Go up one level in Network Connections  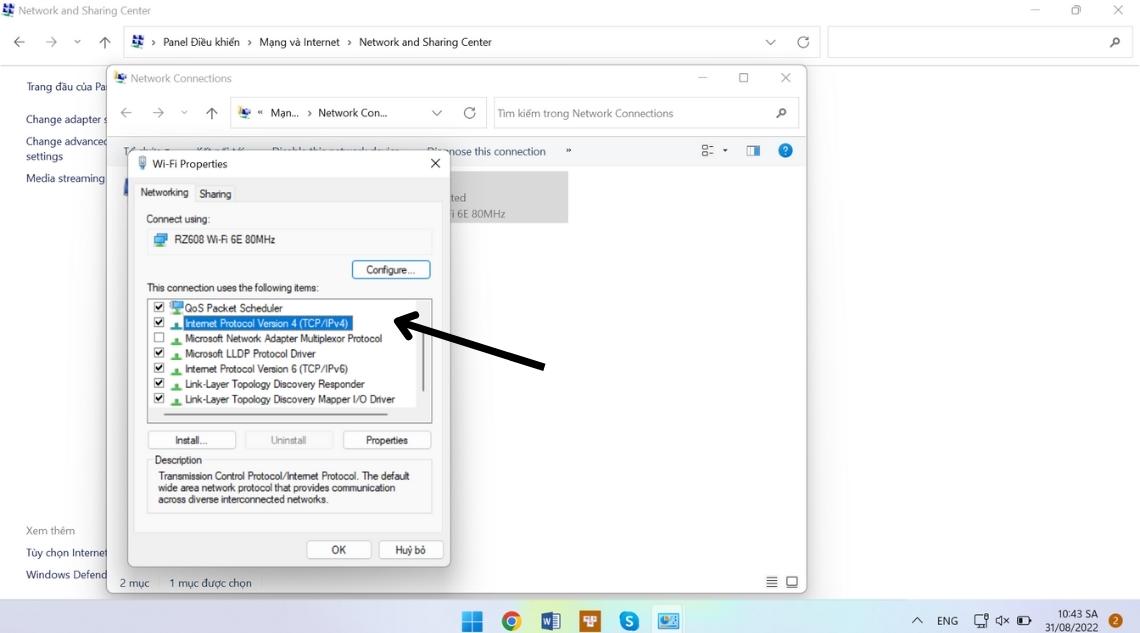(x=212, y=113)
